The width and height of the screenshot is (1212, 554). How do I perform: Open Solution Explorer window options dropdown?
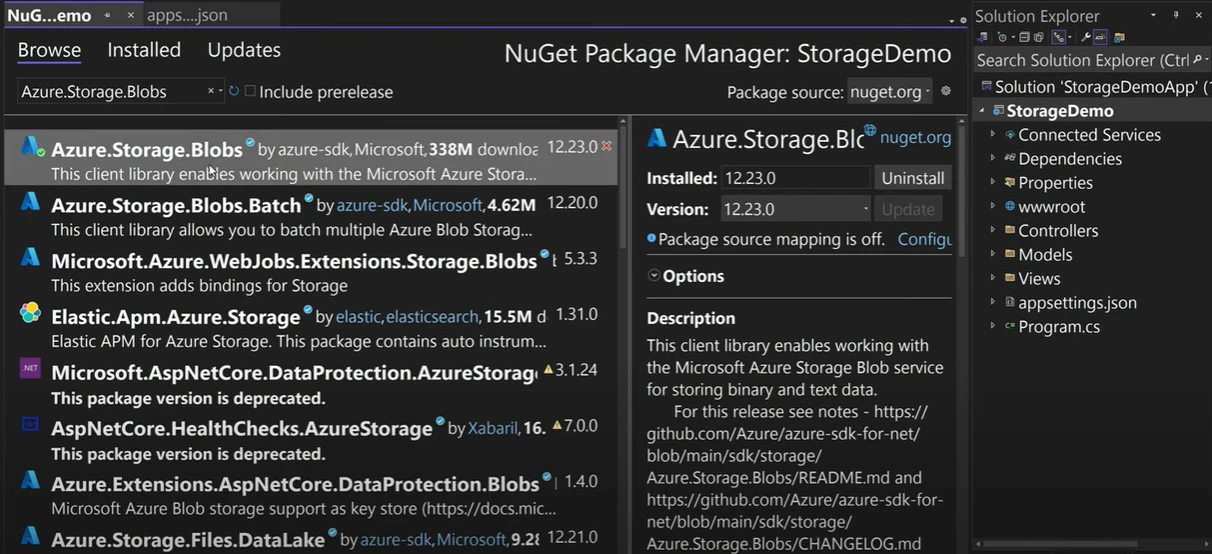coord(1153,15)
